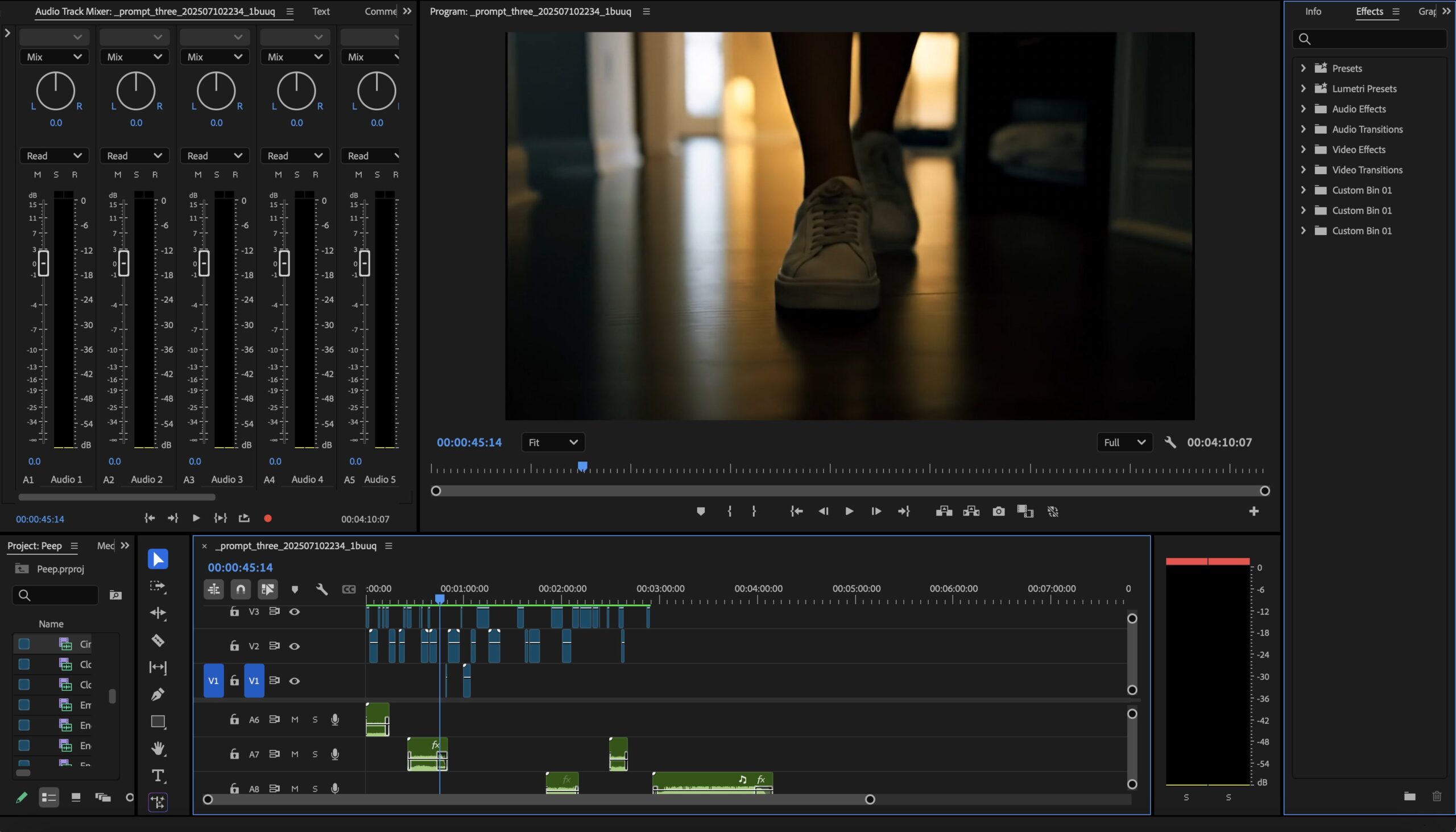1456x832 pixels.
Task: Click Add Marker in Program monitor
Action: pyautogui.click(x=701, y=512)
